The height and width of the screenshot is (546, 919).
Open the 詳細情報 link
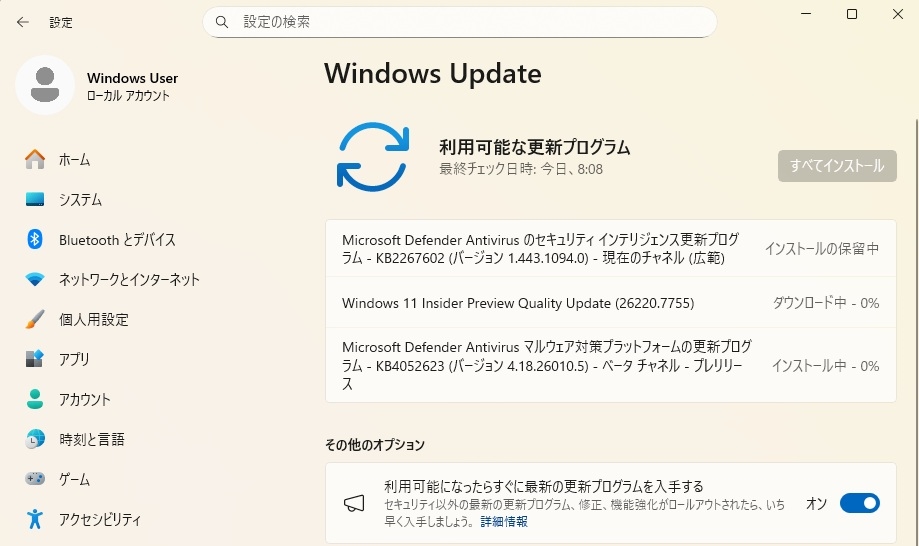click(x=504, y=521)
